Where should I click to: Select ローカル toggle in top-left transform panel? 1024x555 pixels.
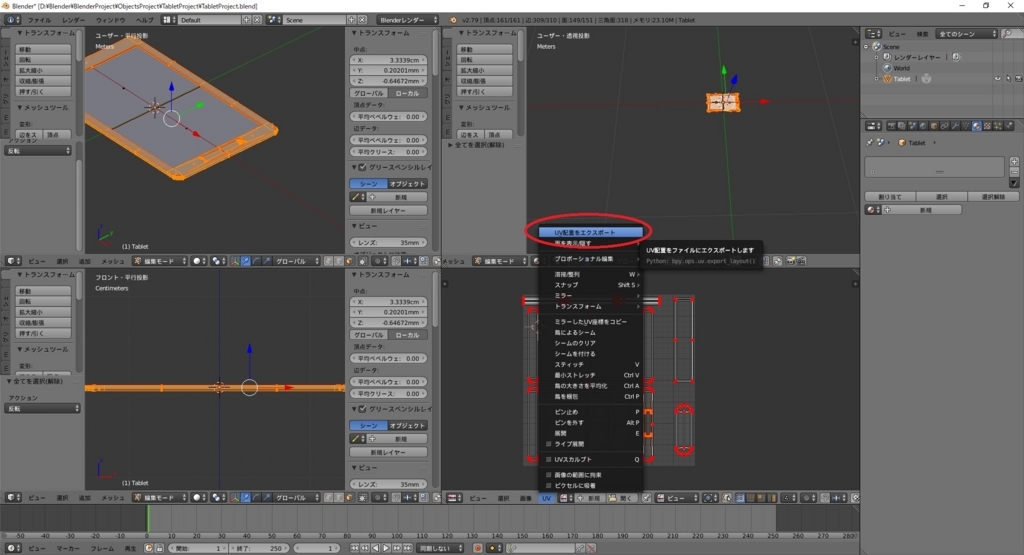408,93
